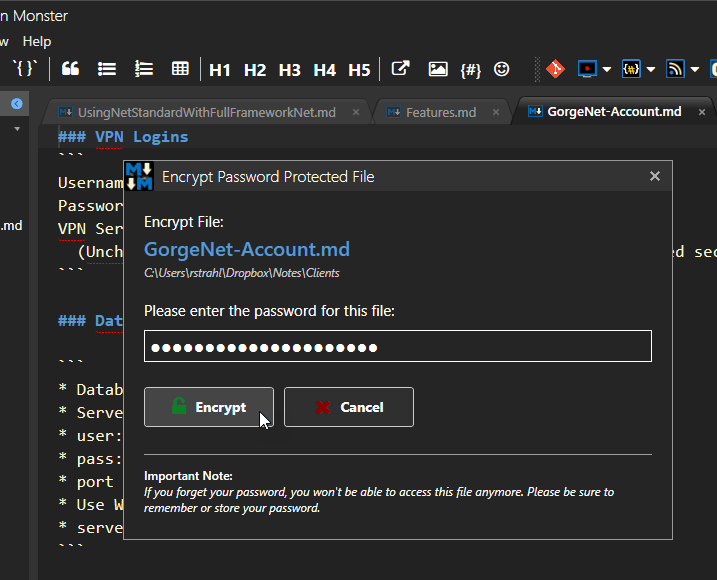Image resolution: width=717 pixels, height=580 pixels.
Task: Click the Encrypt button
Action: [x=209, y=407]
